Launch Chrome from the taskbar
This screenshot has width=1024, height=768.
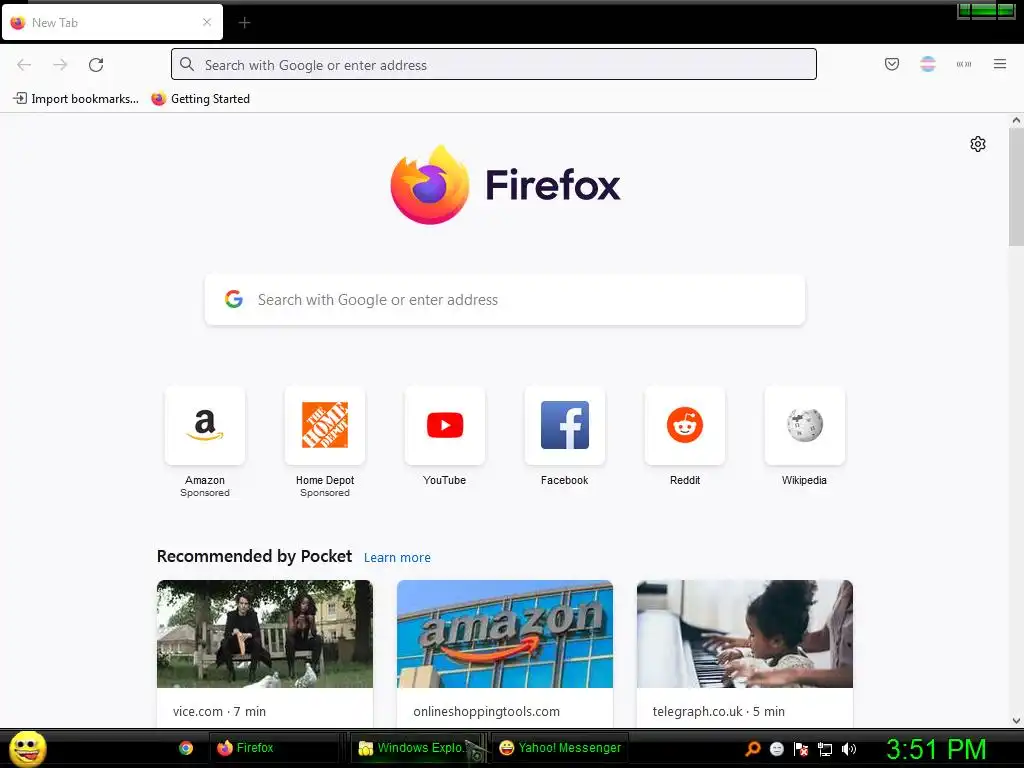(186, 748)
